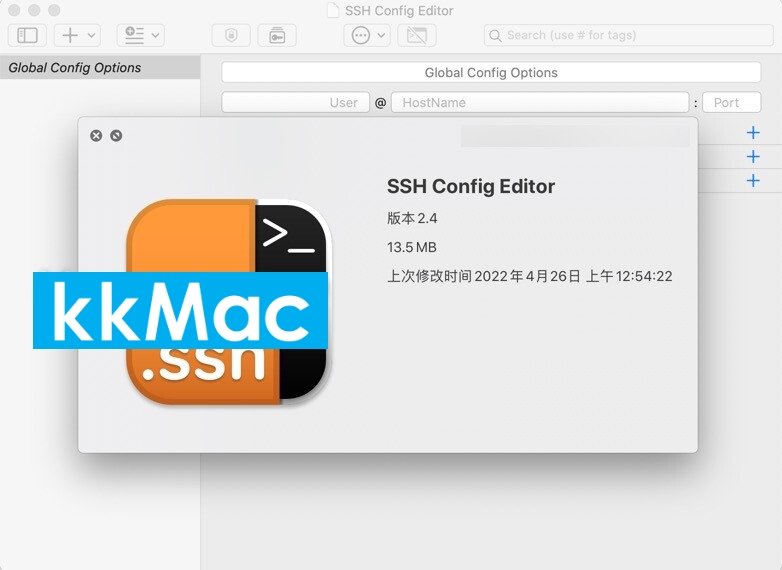Image resolution: width=782 pixels, height=570 pixels.
Task: Open the key manager icon in toolbar
Action: [277, 35]
